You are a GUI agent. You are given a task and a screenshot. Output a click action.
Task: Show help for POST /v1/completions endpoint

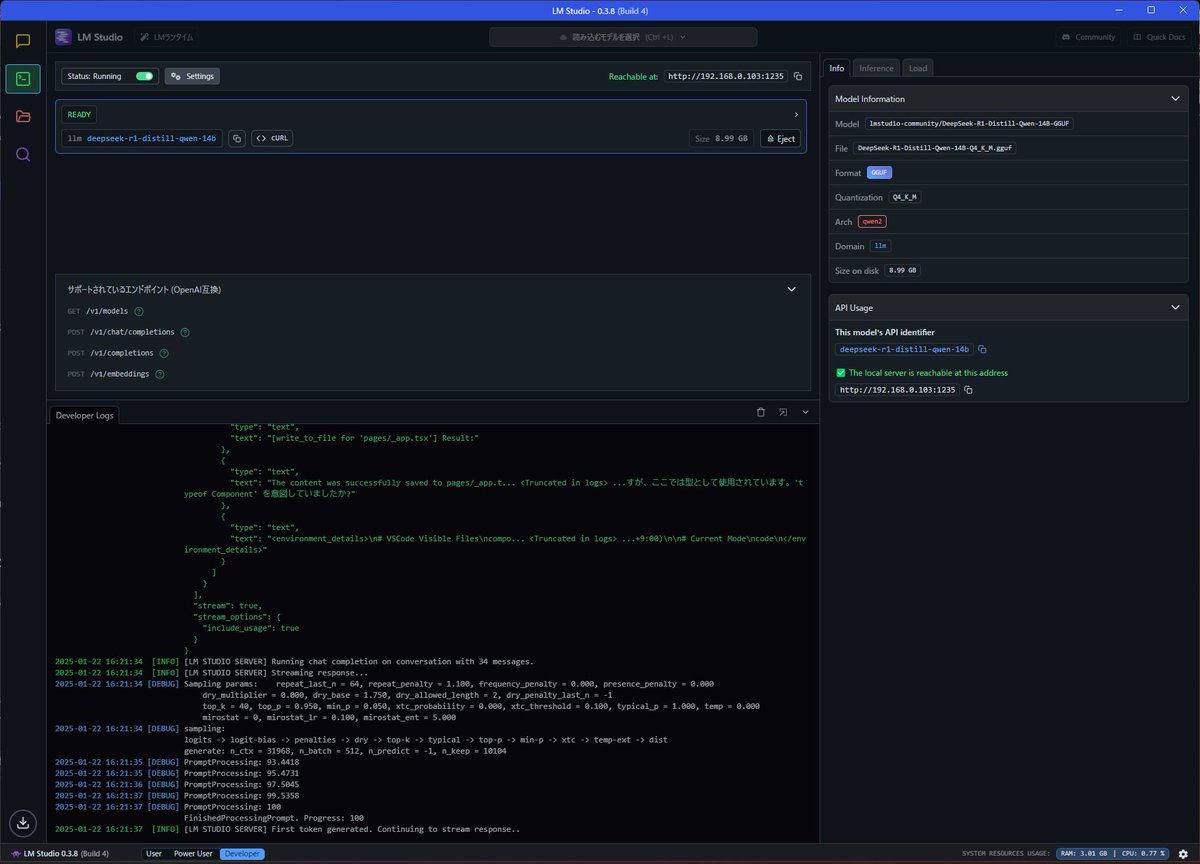point(164,353)
